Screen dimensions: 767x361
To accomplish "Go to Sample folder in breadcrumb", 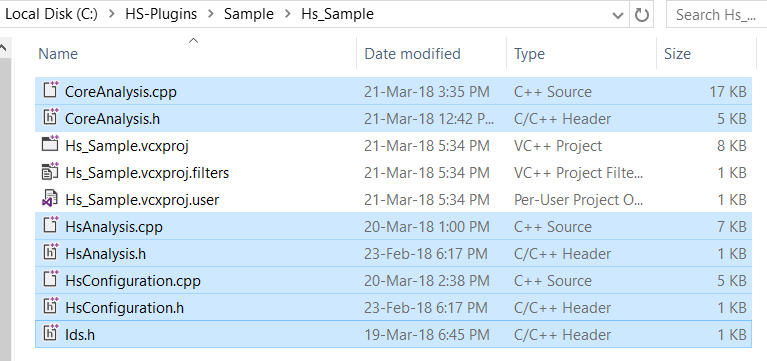I will (x=248, y=14).
